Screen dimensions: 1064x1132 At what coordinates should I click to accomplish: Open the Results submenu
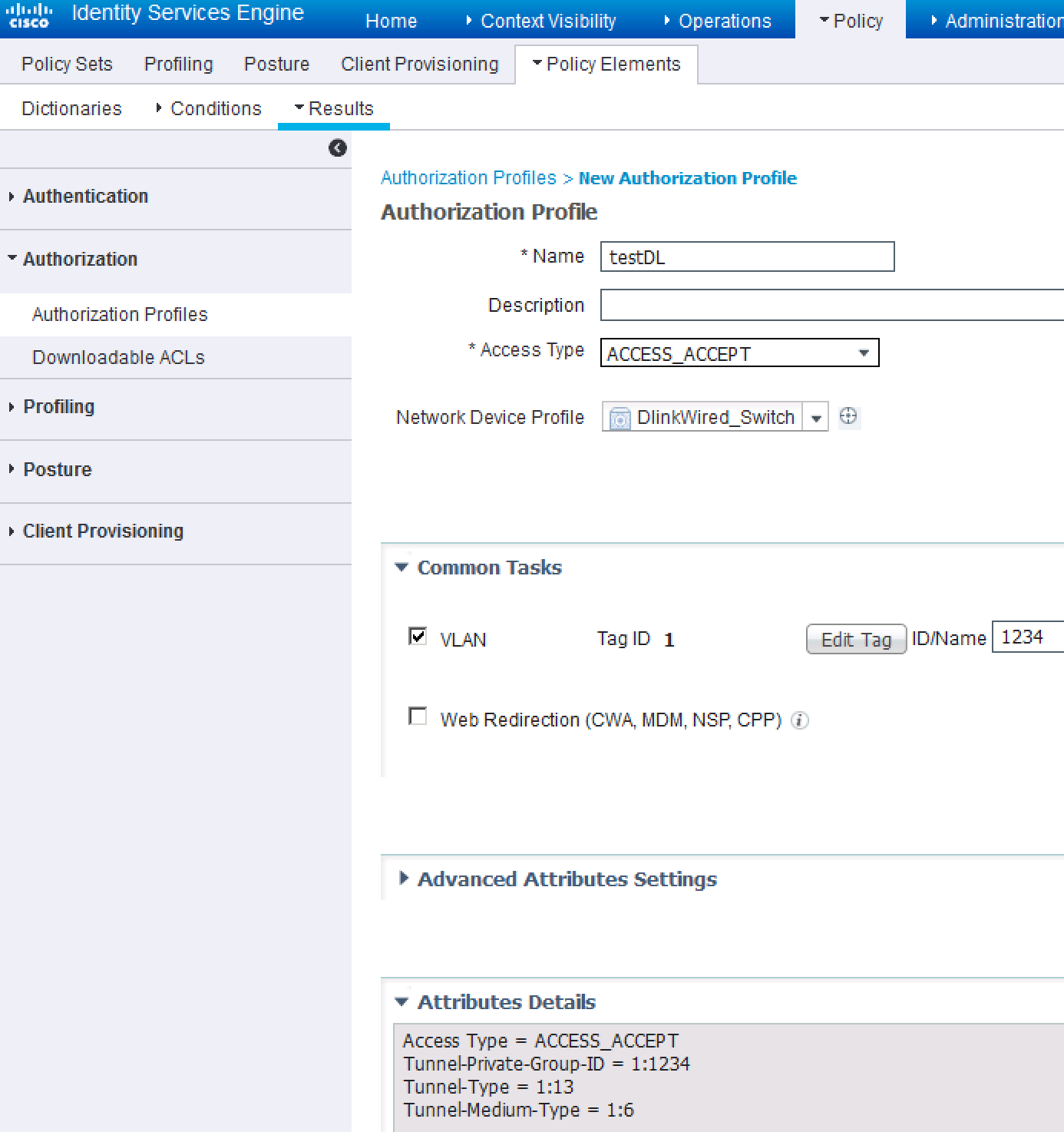pyautogui.click(x=334, y=108)
